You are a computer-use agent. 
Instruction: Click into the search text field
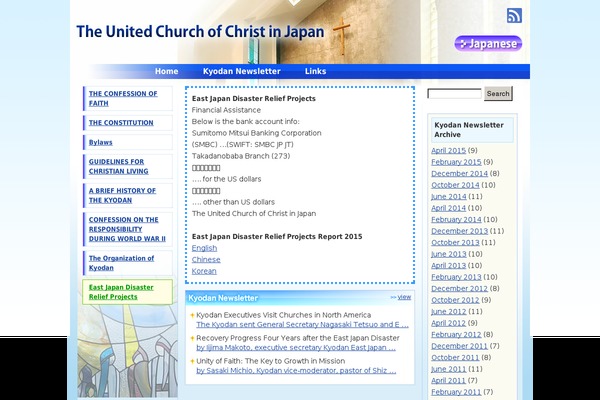pos(454,94)
